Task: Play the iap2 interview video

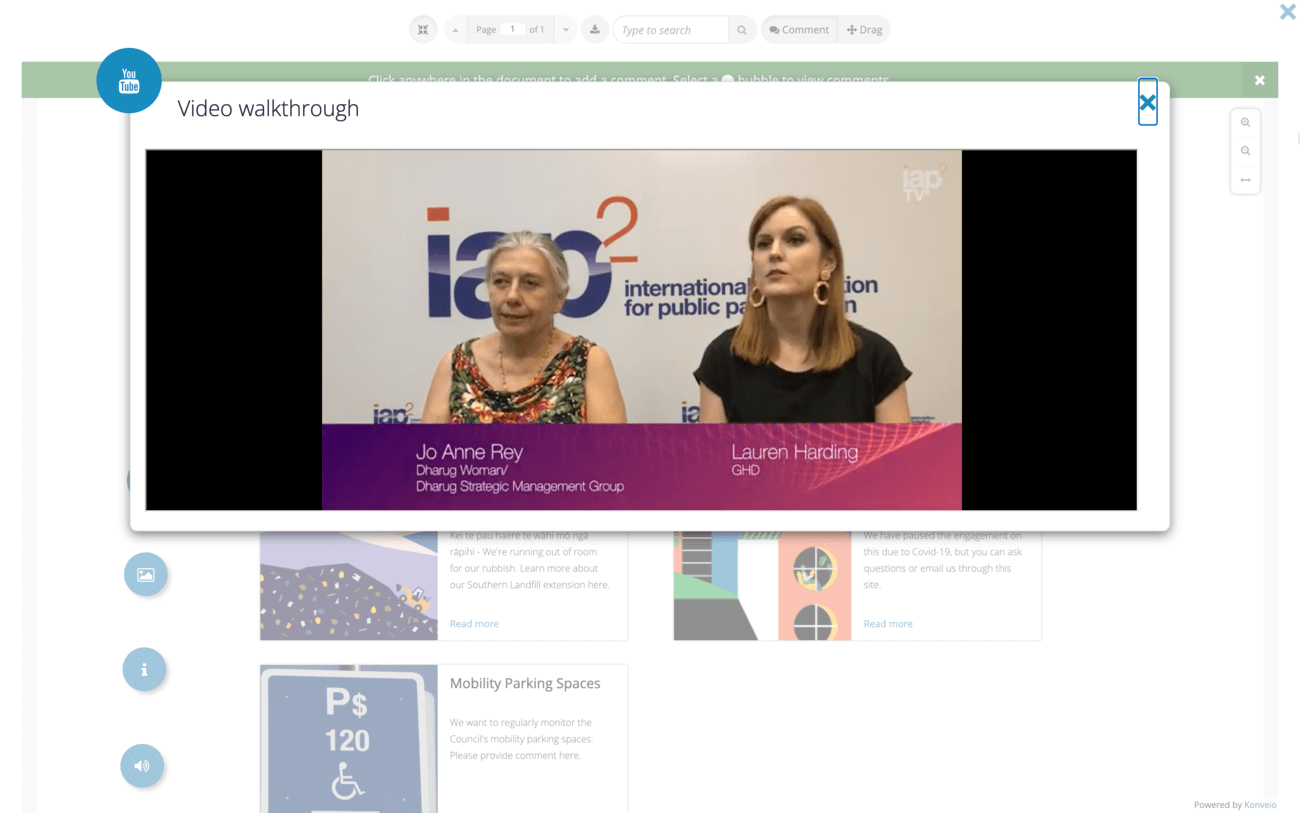Action: click(641, 330)
